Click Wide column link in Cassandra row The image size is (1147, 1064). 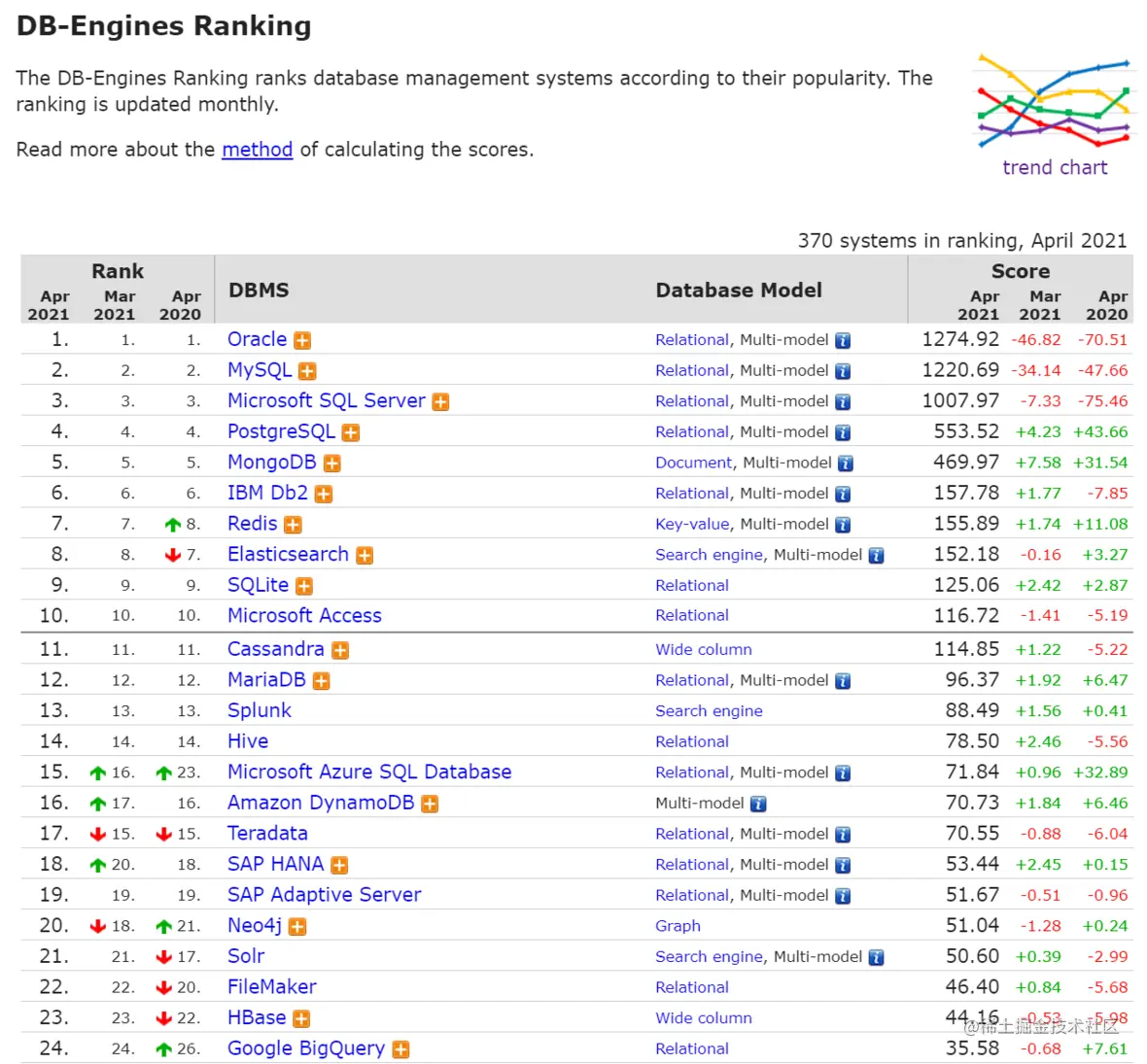coord(704,650)
